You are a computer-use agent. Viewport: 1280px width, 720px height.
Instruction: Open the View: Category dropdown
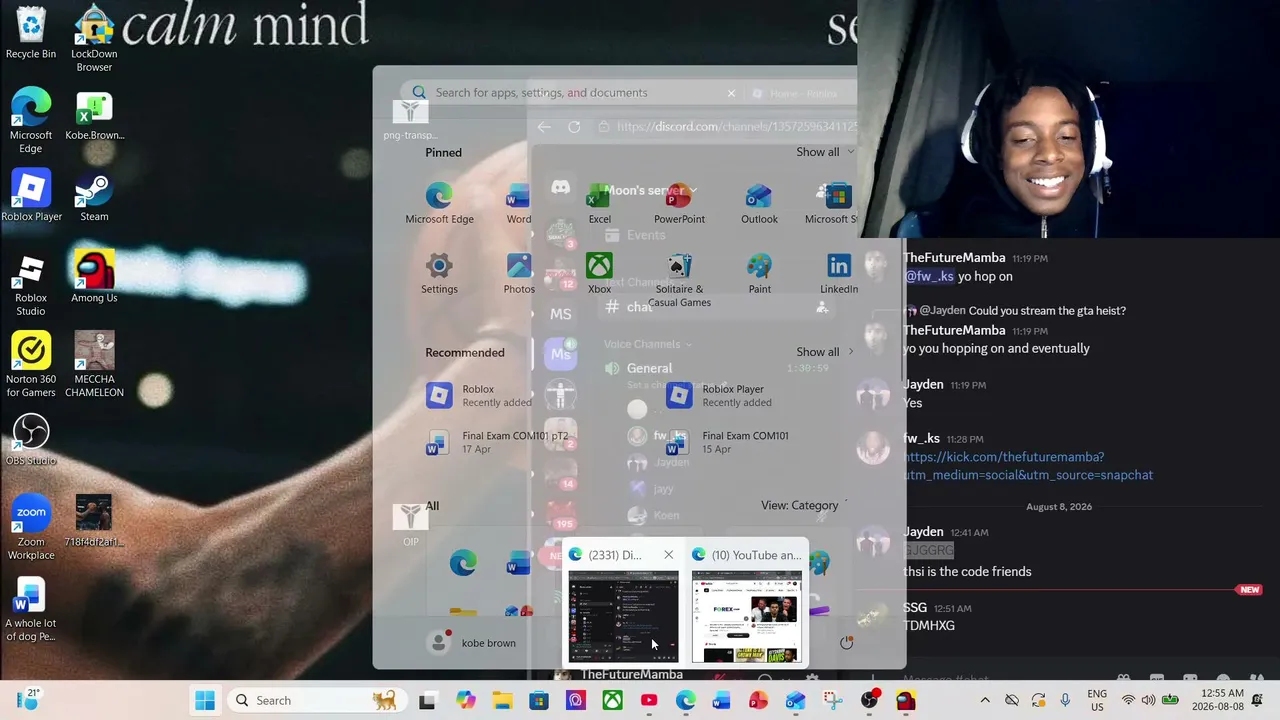coord(805,505)
